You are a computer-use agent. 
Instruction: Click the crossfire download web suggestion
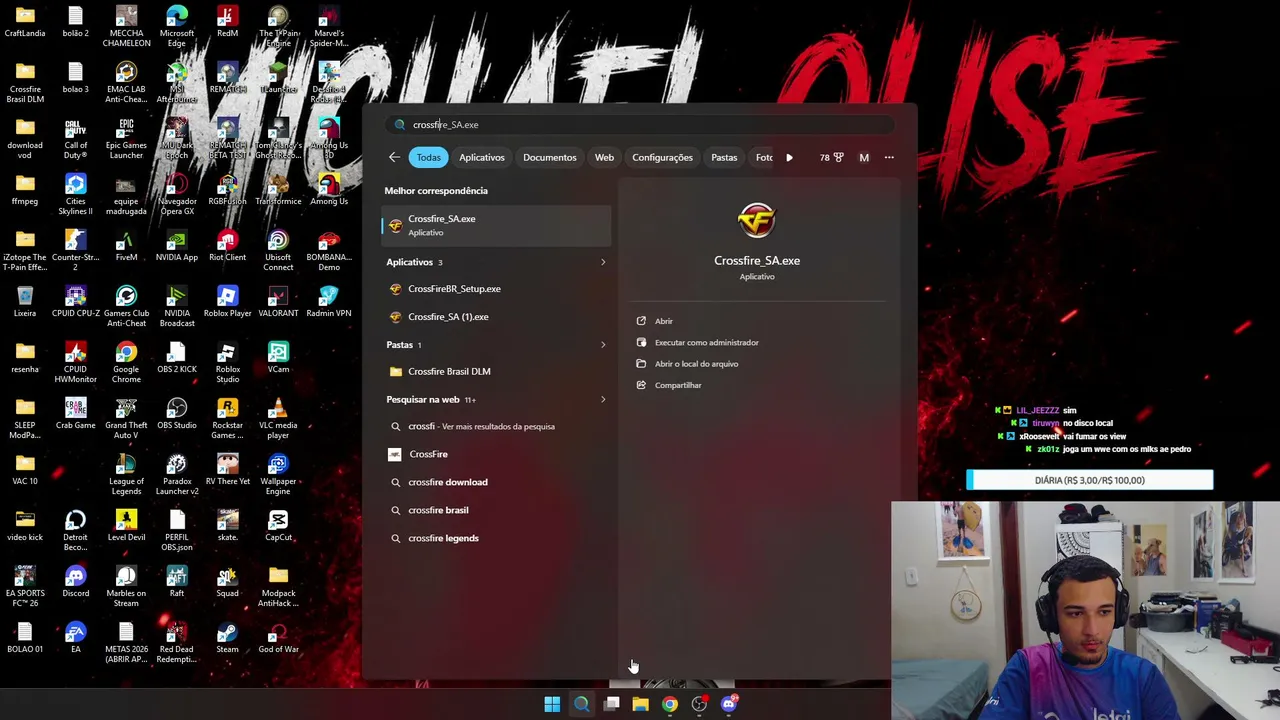click(496, 482)
